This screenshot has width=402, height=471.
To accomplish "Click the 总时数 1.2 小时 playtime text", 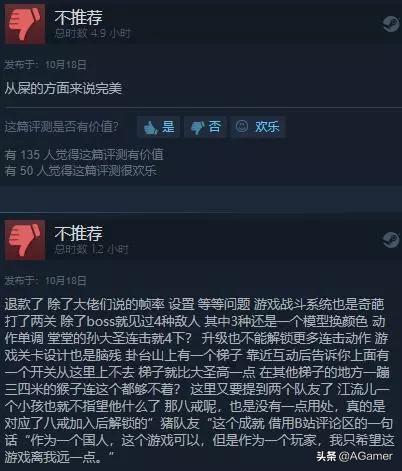I will [91, 249].
